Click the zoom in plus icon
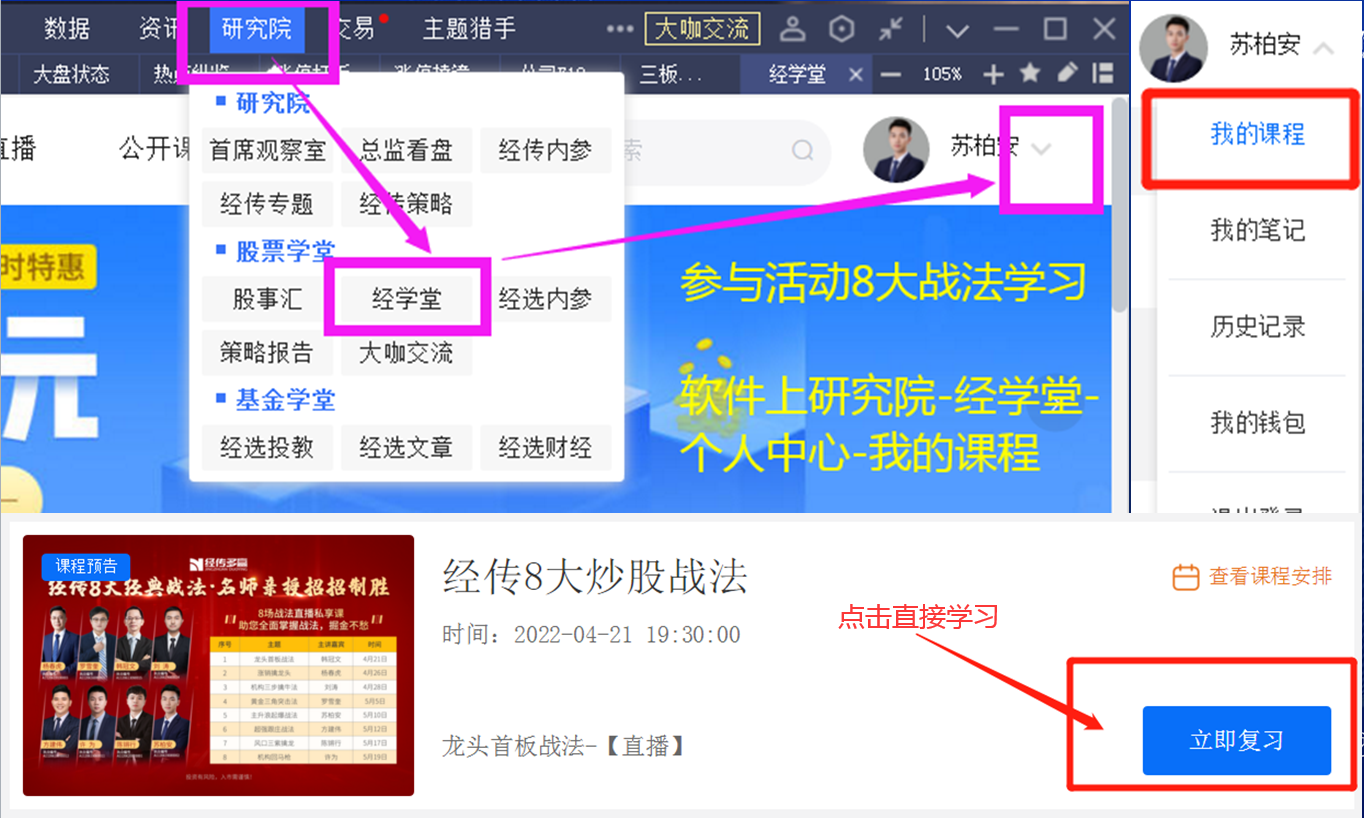 (x=993, y=74)
